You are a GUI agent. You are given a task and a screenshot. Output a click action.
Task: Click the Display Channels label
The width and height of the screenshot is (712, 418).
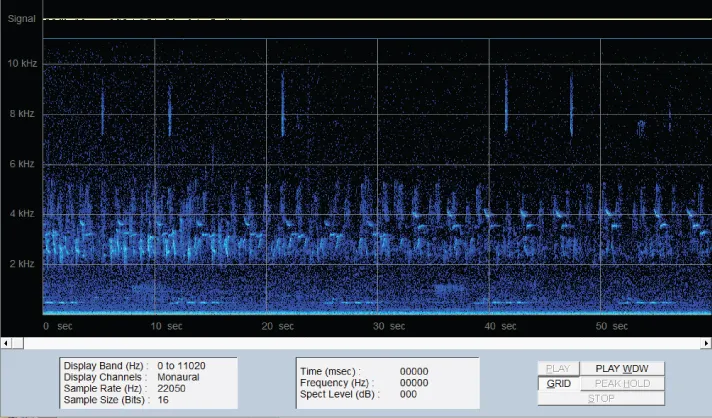[105, 377]
